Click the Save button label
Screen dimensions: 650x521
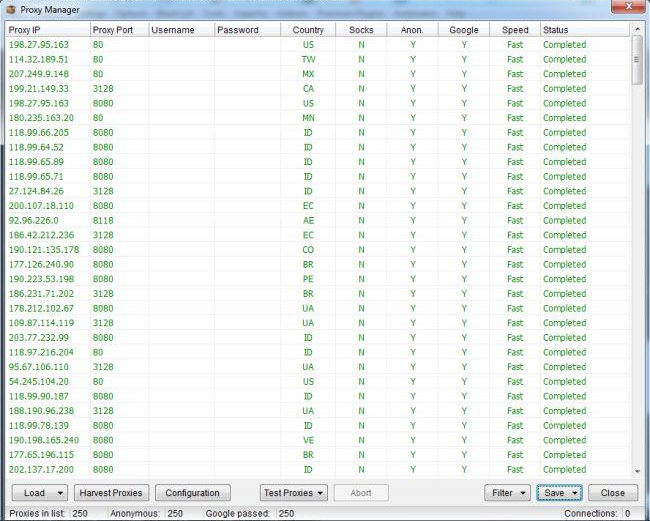(x=554, y=493)
